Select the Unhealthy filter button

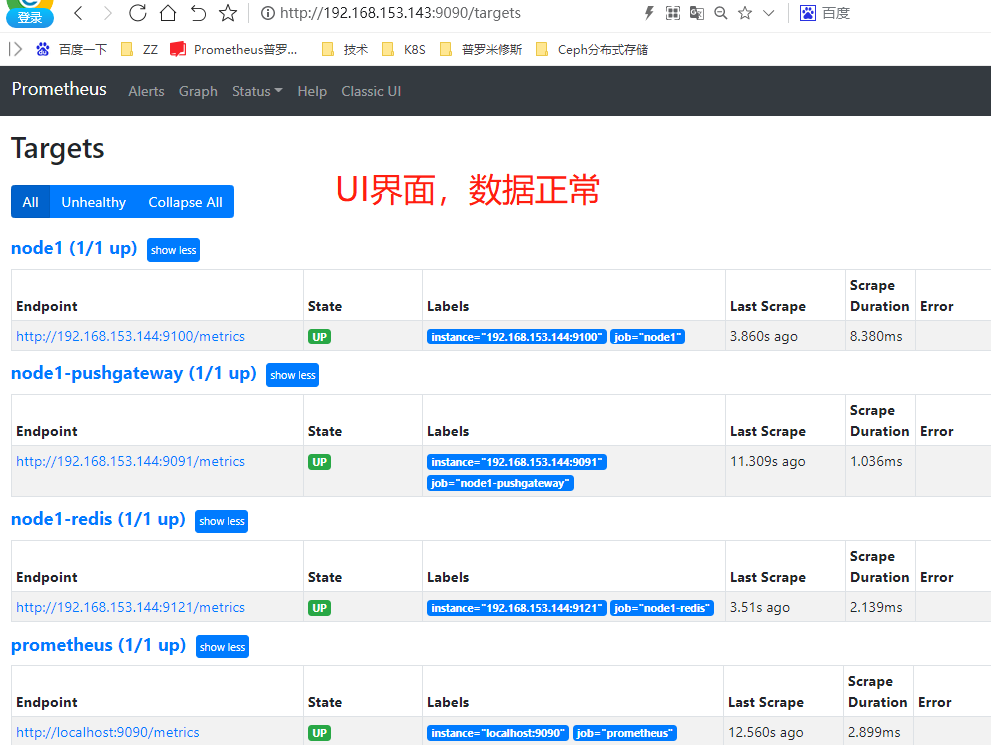(x=94, y=202)
